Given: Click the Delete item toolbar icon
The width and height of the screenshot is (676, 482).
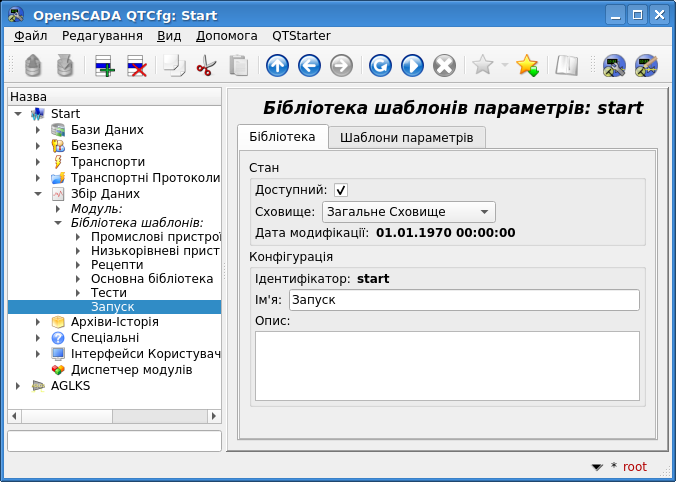Looking at the screenshot, I should click(137, 66).
